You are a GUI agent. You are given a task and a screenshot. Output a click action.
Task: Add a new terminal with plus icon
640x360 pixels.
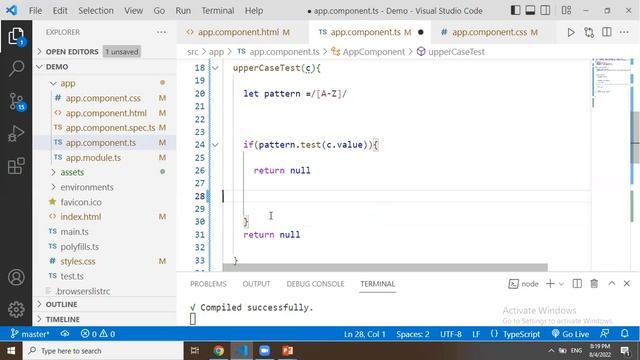click(x=550, y=284)
